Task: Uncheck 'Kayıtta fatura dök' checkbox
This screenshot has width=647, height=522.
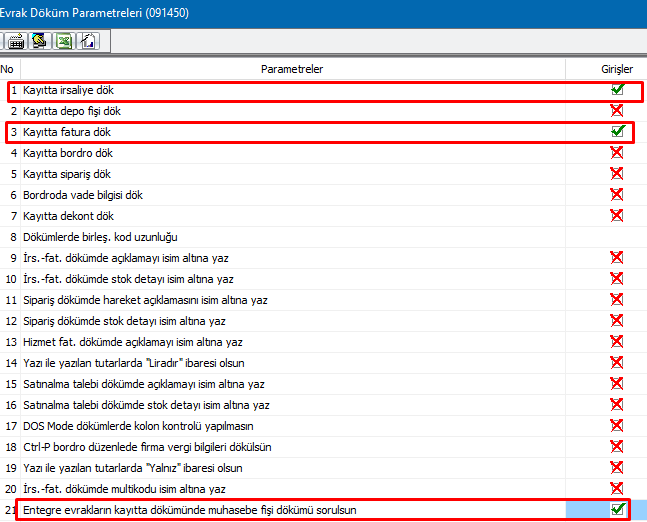Action: 618,131
